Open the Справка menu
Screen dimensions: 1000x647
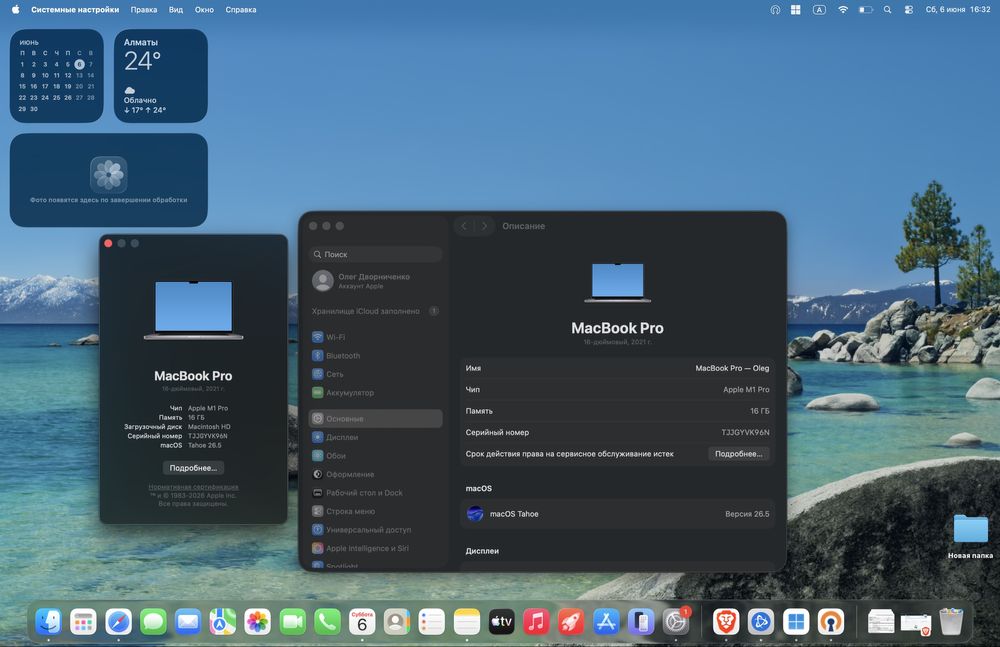[x=240, y=10]
